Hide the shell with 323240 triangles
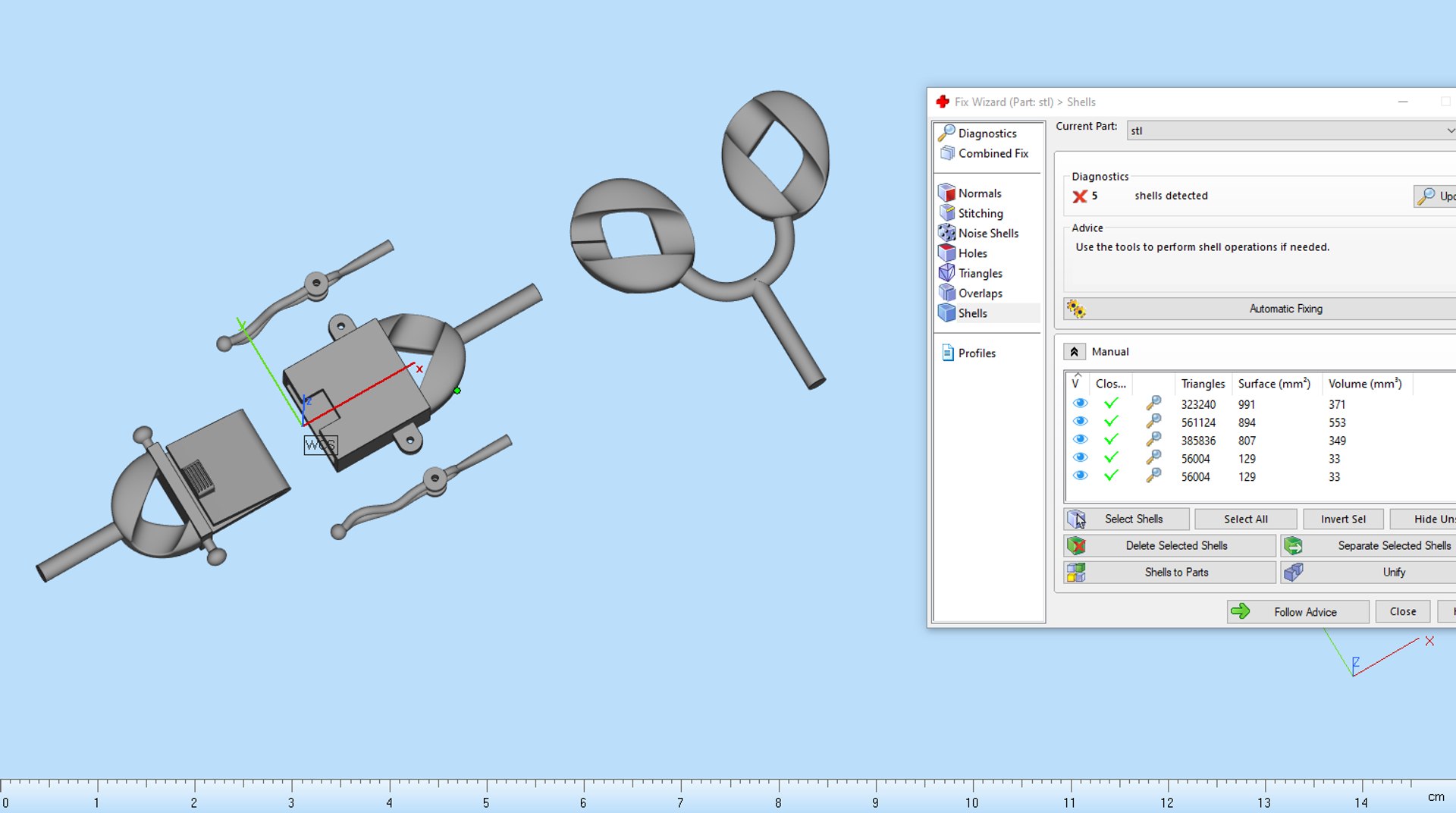 click(1081, 403)
